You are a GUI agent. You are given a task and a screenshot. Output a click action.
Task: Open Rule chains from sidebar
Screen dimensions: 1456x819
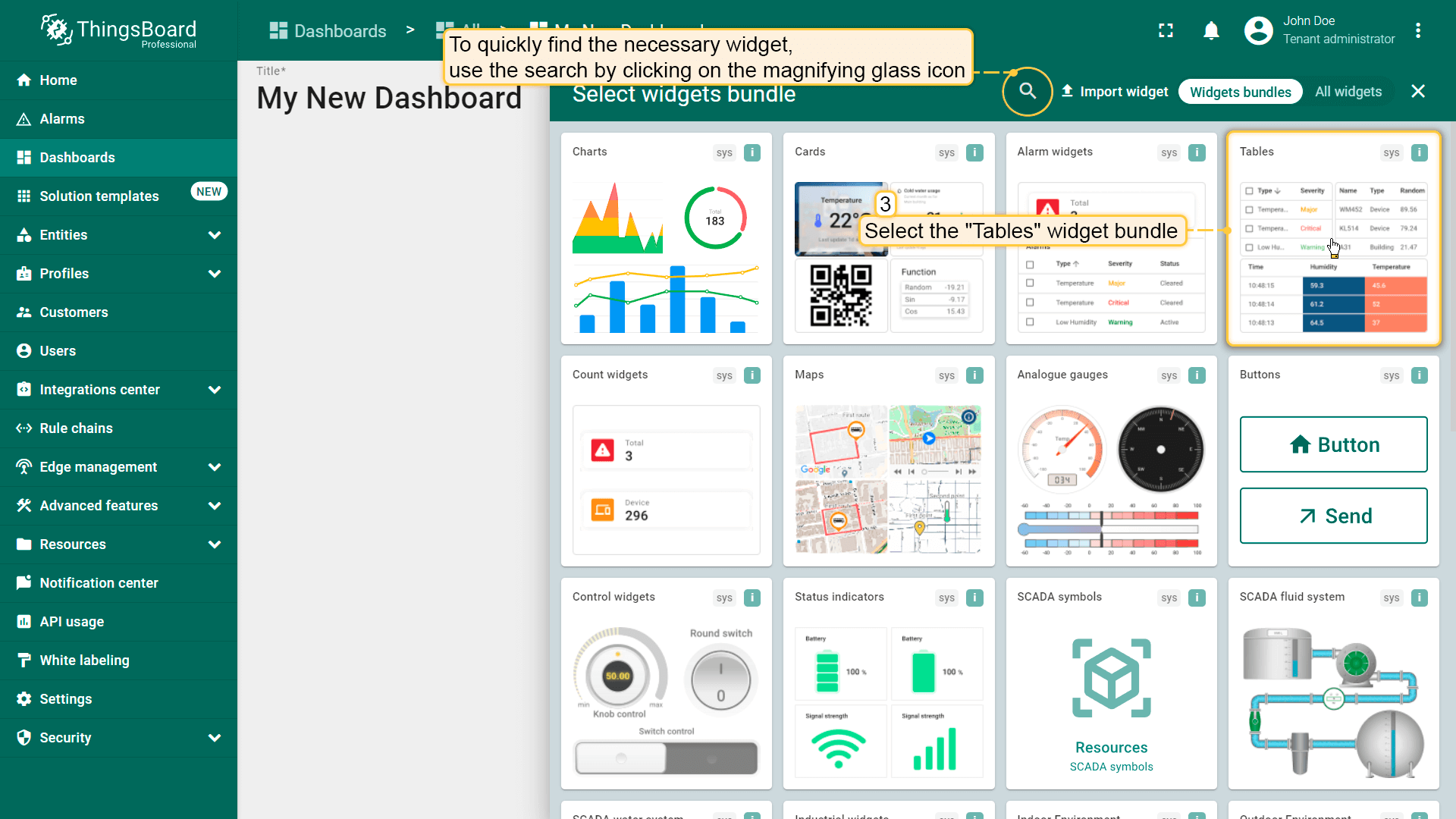click(x=76, y=428)
